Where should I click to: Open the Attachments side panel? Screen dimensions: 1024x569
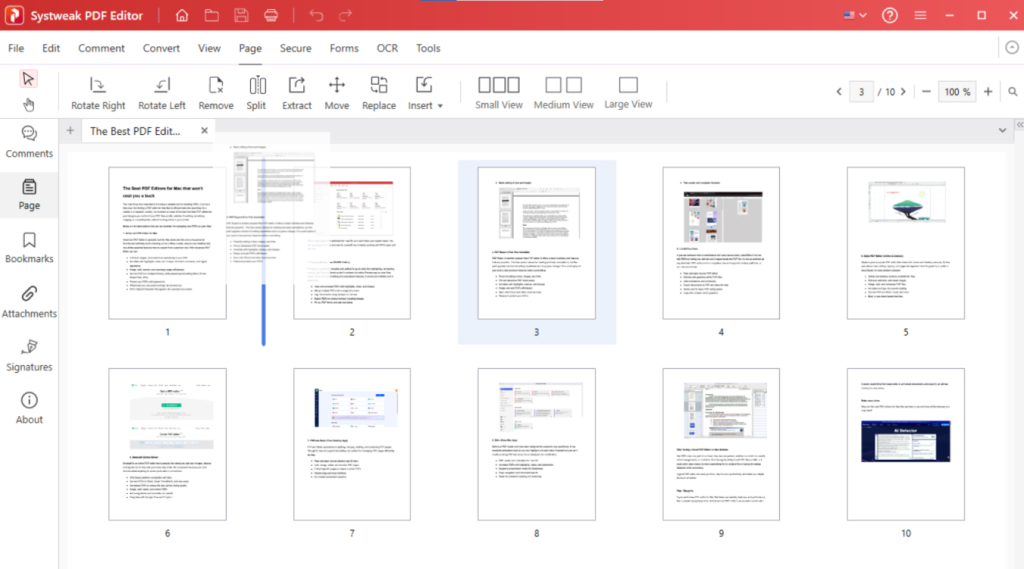(x=29, y=302)
